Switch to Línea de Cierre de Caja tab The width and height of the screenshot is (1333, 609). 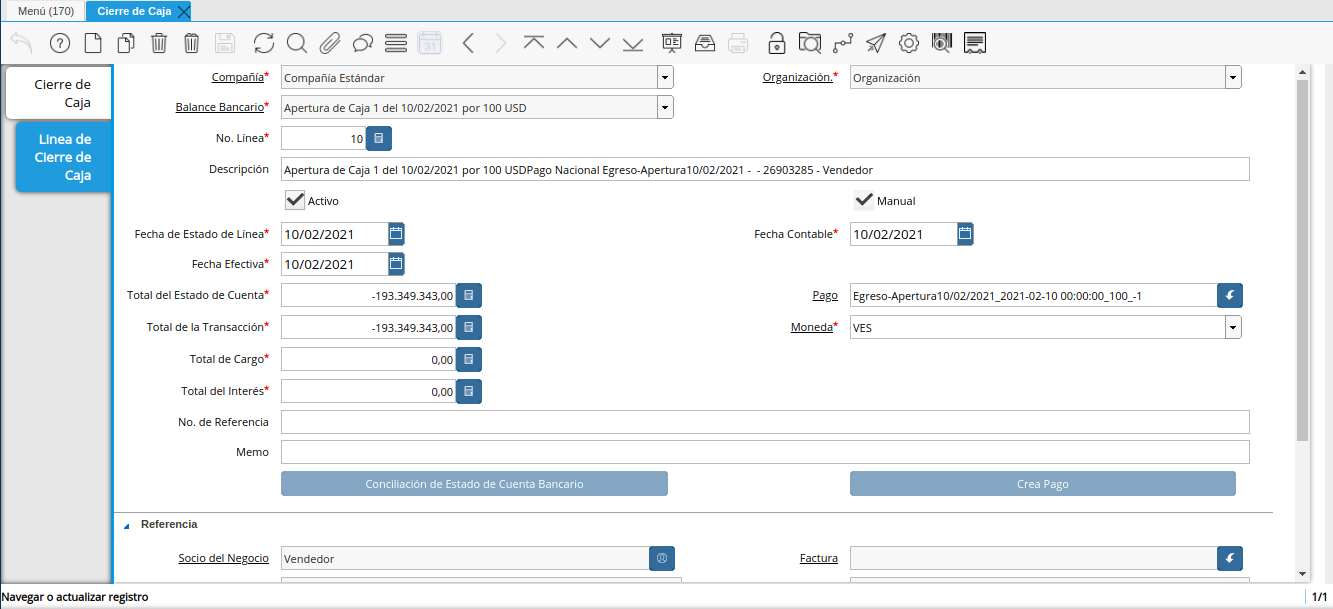[x=63, y=157]
